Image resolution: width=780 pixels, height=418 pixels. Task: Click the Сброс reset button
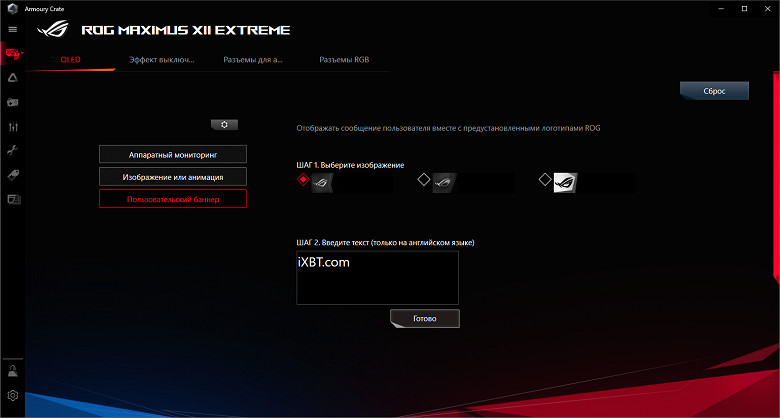(x=714, y=91)
